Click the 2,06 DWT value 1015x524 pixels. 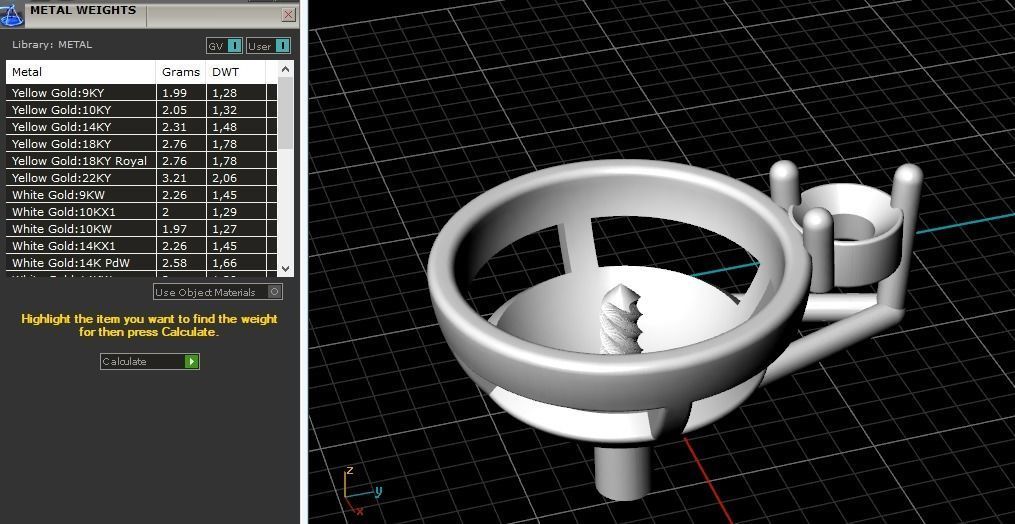point(225,178)
